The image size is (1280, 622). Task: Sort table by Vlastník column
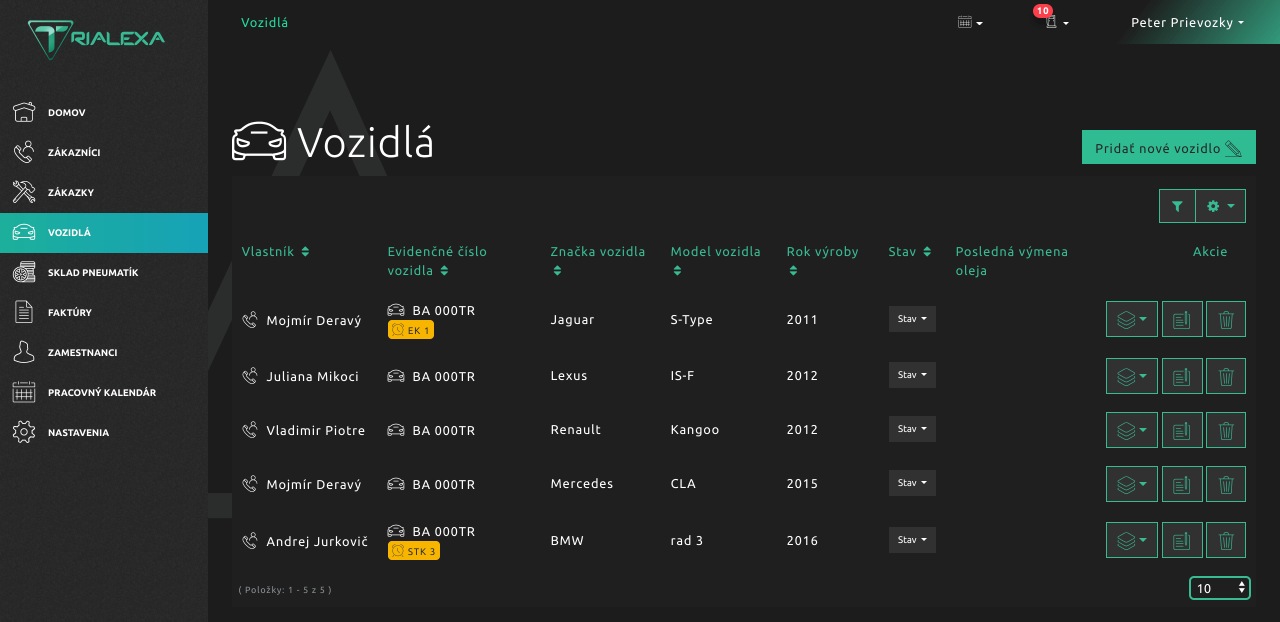coord(275,251)
